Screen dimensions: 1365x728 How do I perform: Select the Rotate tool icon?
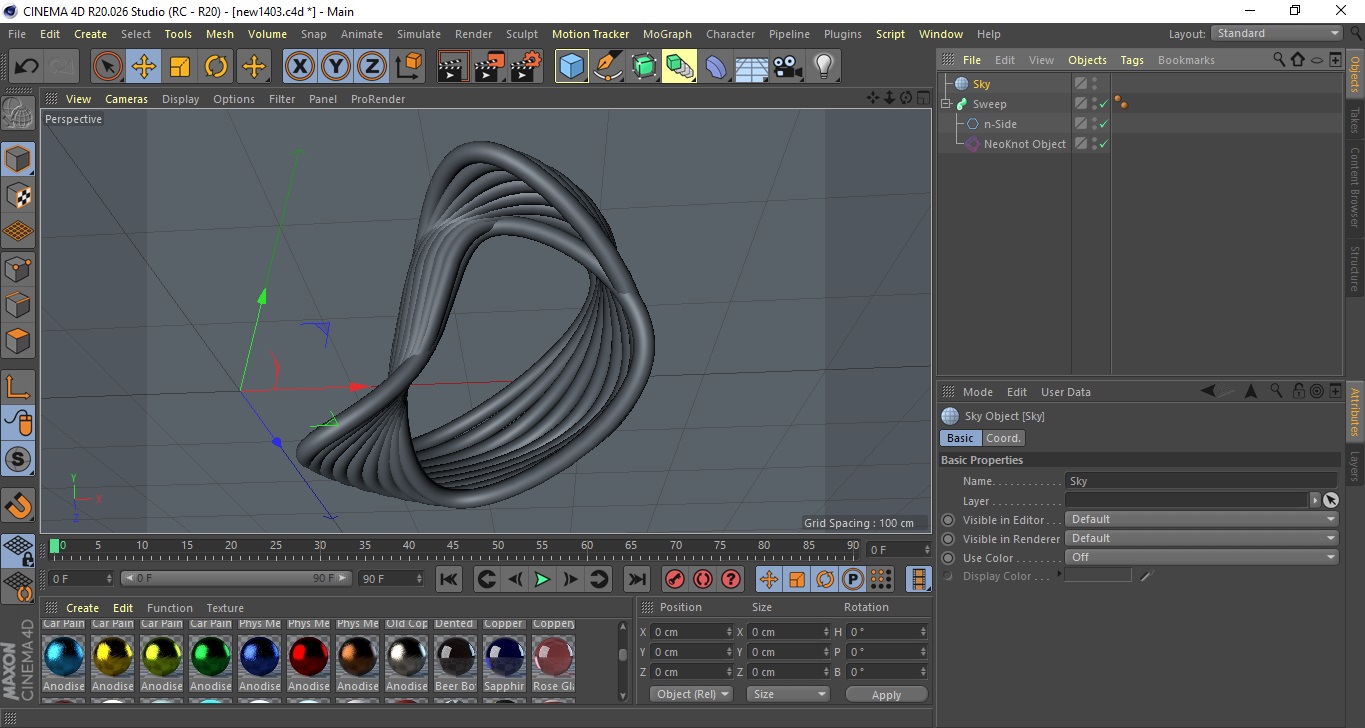[x=216, y=67]
